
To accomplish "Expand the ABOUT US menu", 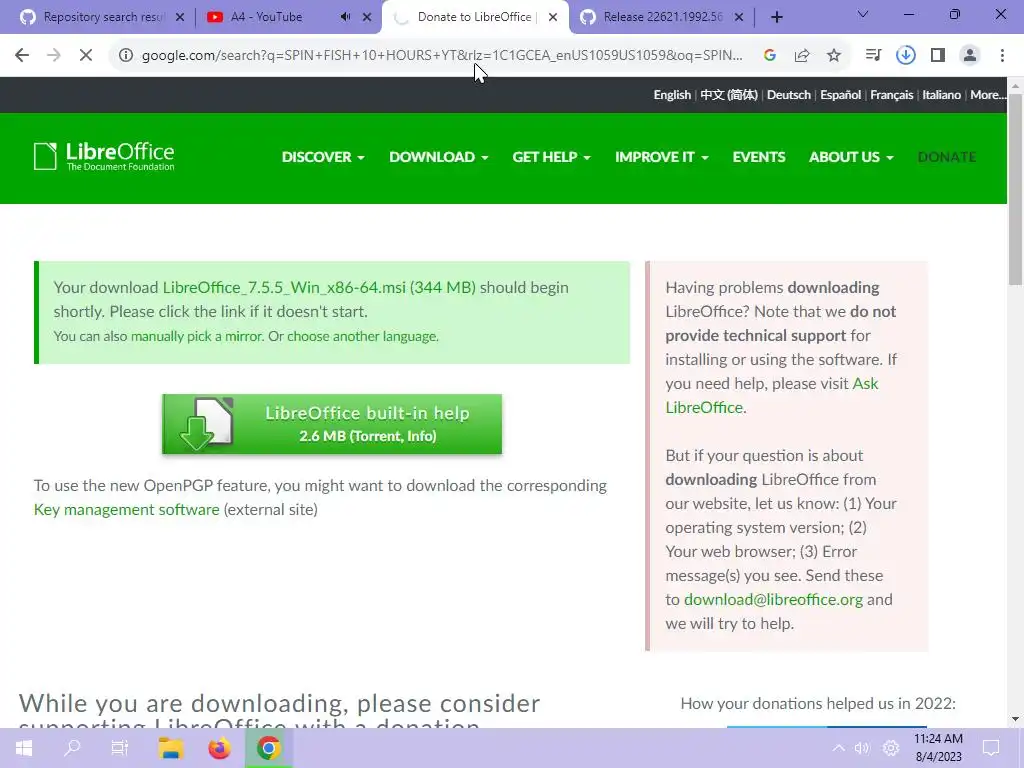I will click(851, 157).
